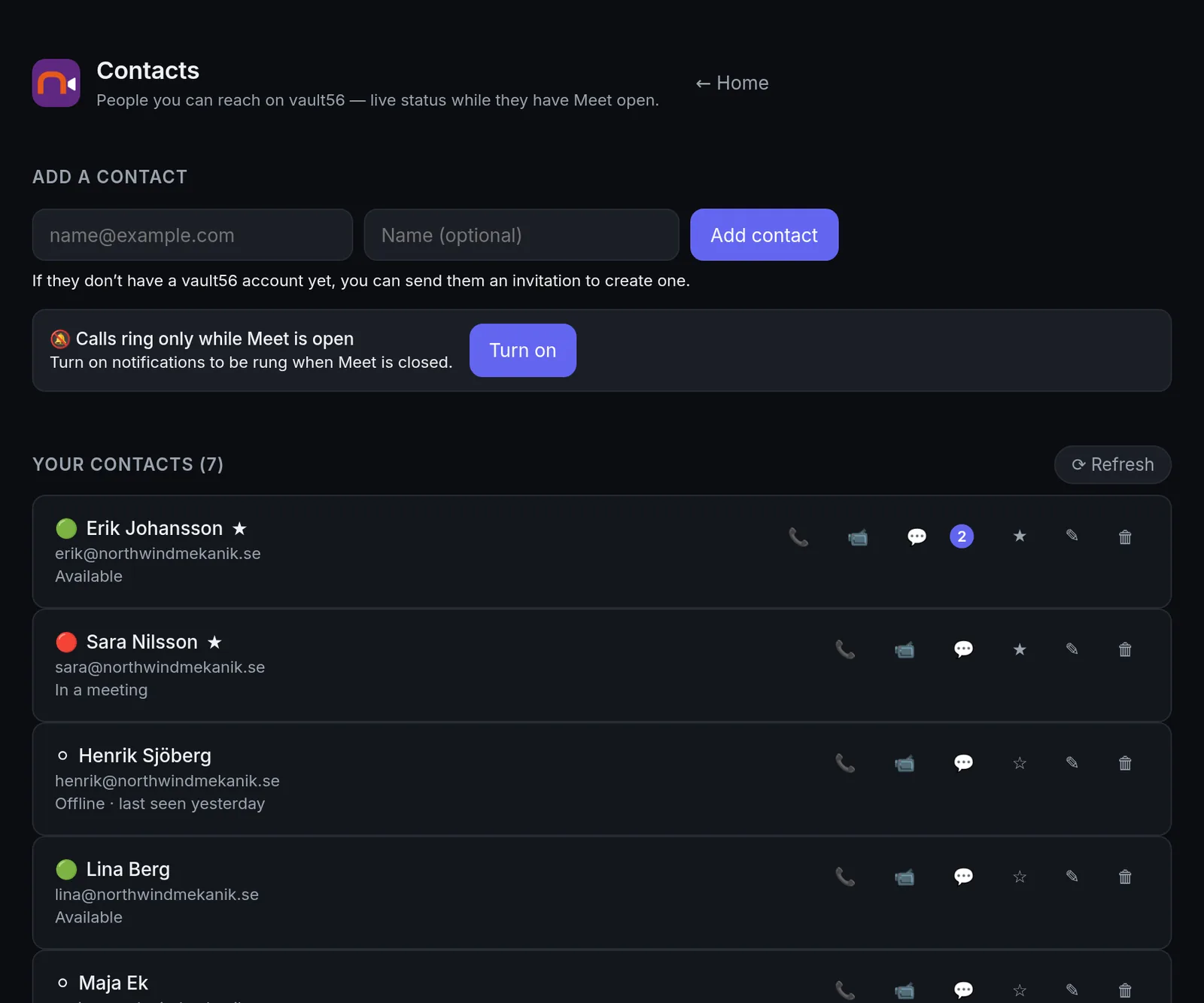Viewport: 1204px width, 1003px height.
Task: Click Offline · last seen yesterday status
Action: point(160,804)
